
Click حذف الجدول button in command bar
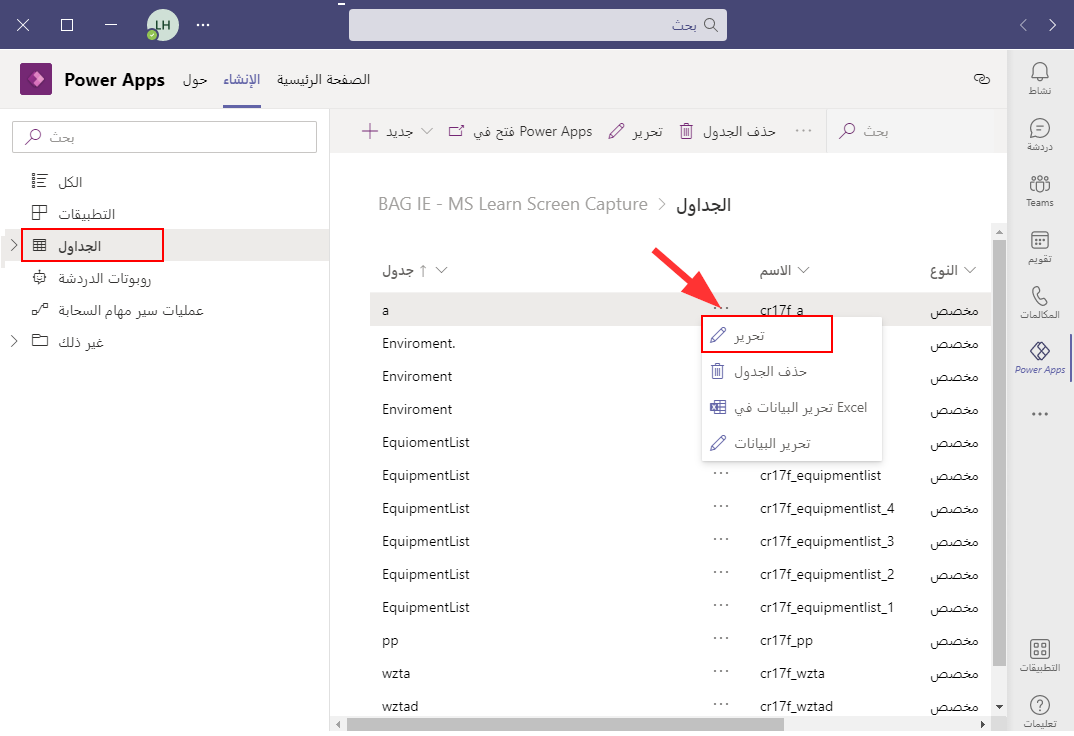pos(727,131)
